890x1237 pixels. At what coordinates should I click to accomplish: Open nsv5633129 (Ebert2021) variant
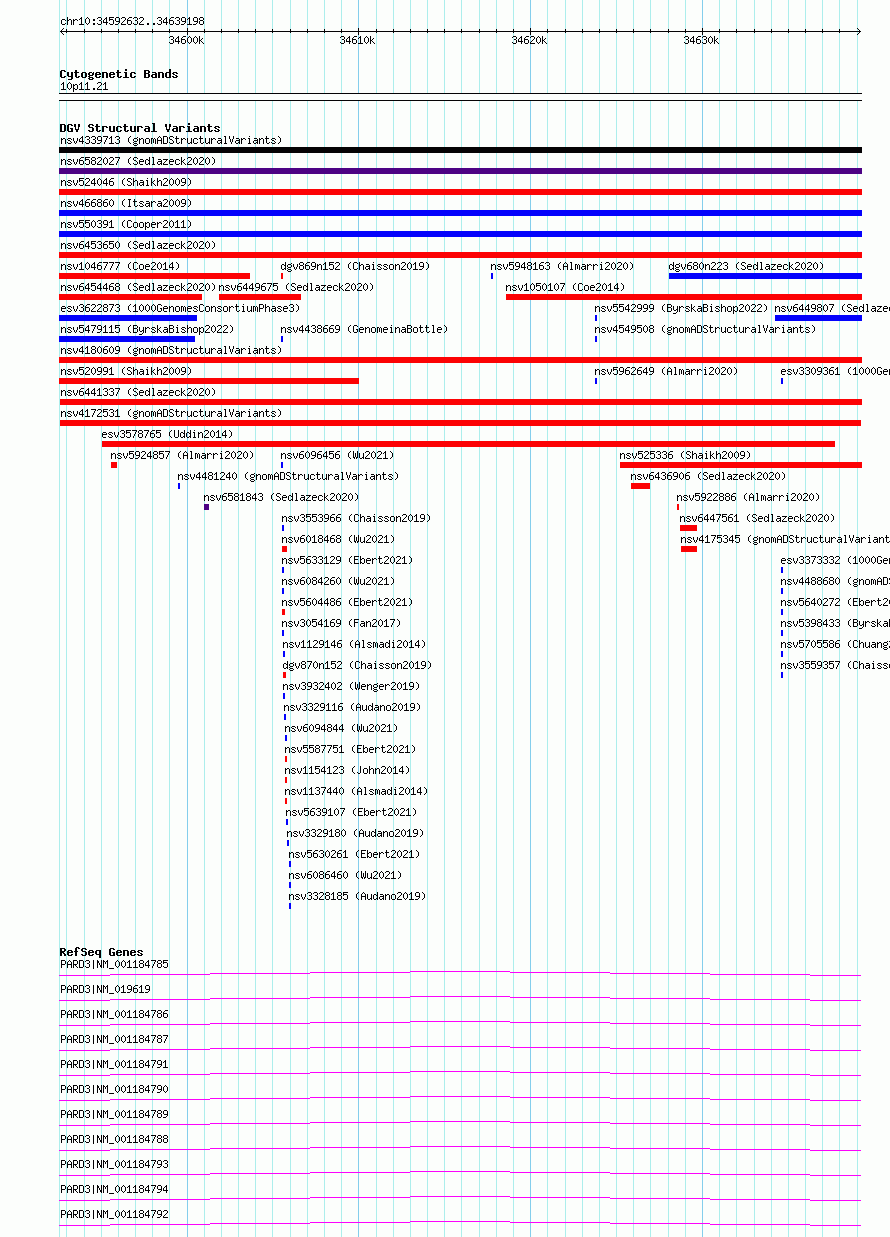(x=347, y=560)
